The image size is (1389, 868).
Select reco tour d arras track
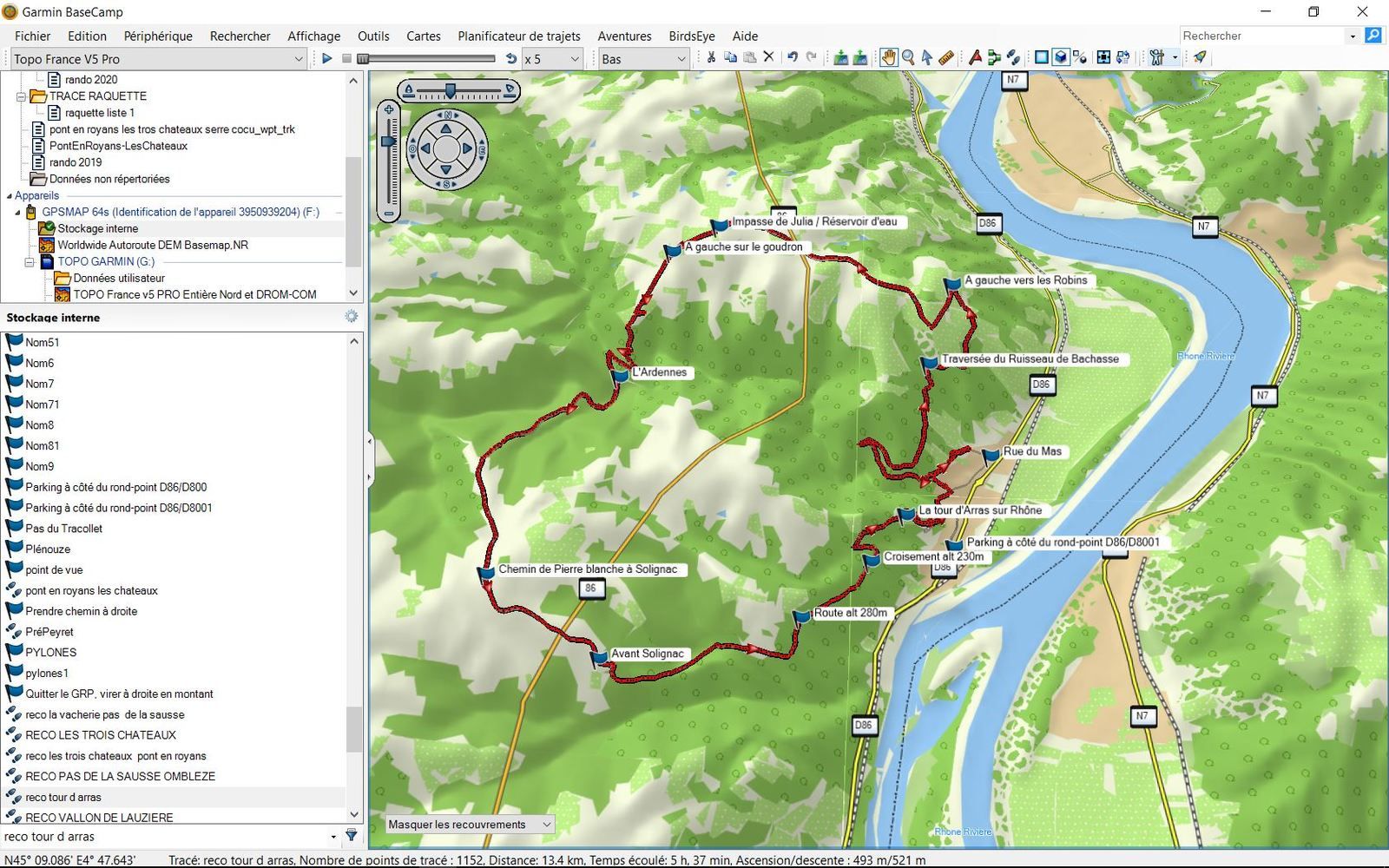[63, 797]
